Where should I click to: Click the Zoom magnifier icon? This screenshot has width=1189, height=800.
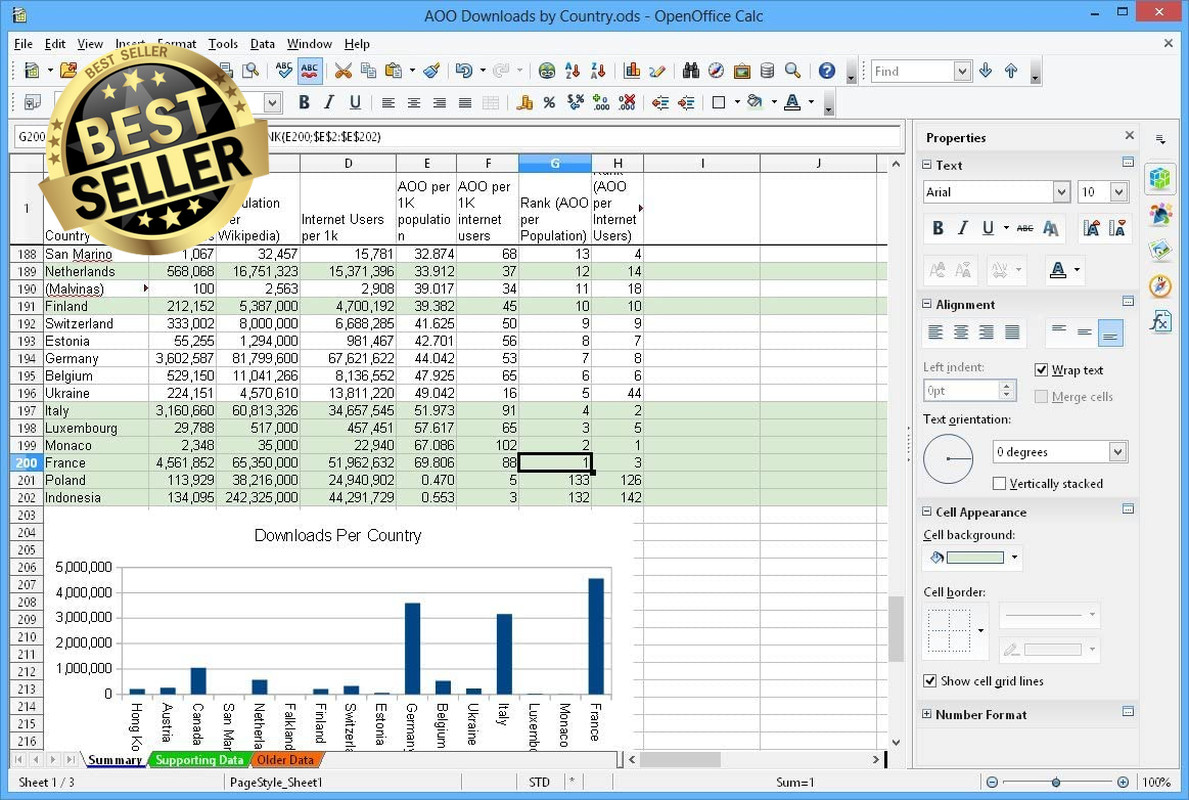pyautogui.click(x=793, y=71)
